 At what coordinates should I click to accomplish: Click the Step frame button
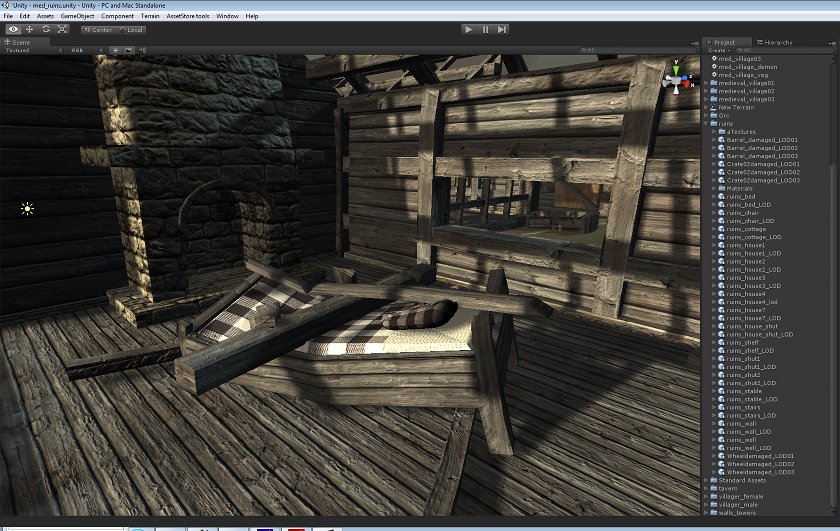501,29
